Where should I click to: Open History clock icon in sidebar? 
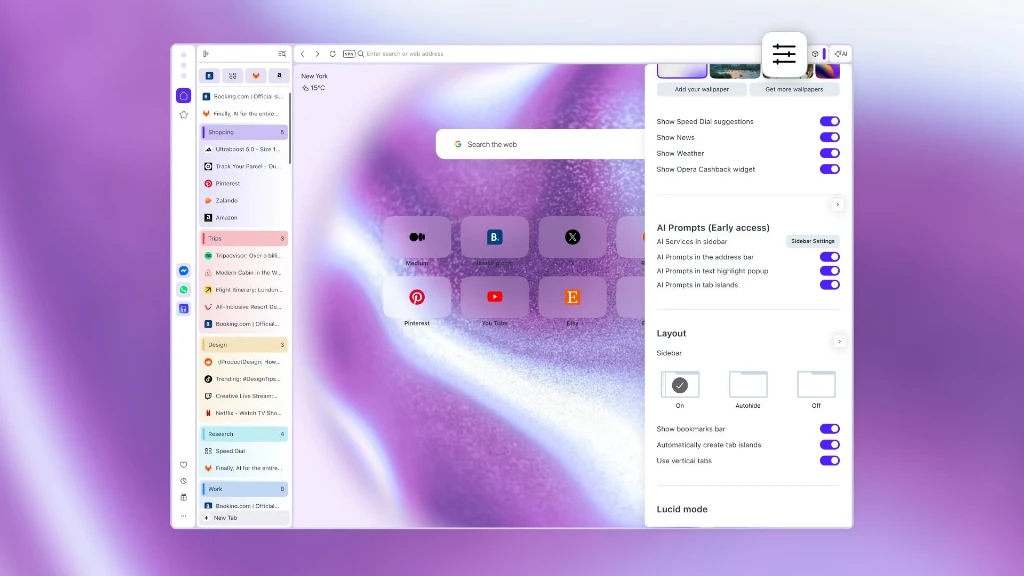click(x=184, y=481)
